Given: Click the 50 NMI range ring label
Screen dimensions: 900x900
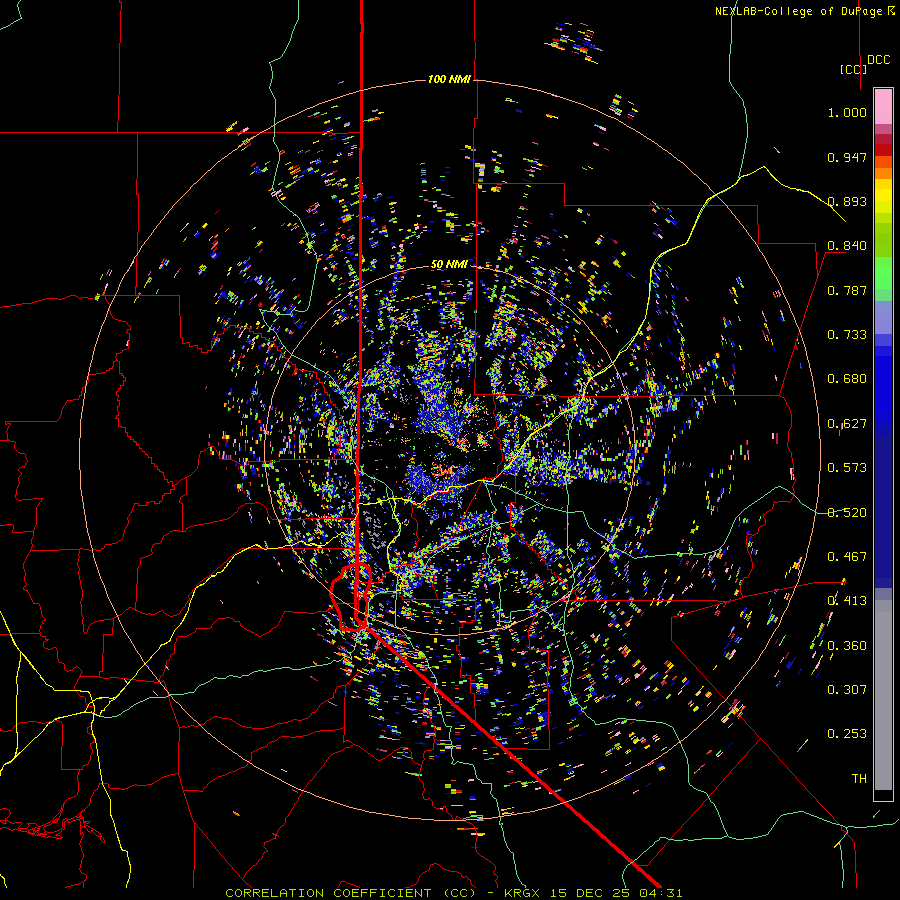Looking at the screenshot, I should point(449,264).
